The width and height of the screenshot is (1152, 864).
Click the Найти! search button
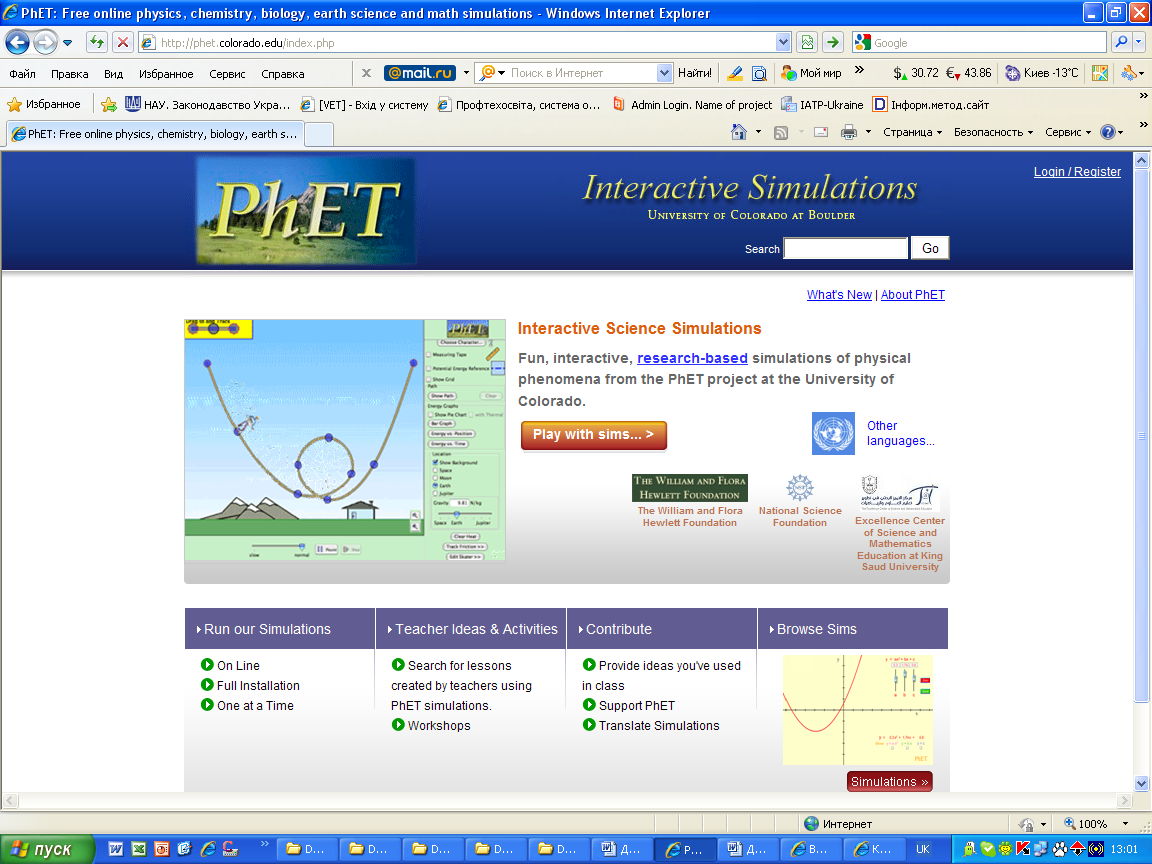[694, 73]
